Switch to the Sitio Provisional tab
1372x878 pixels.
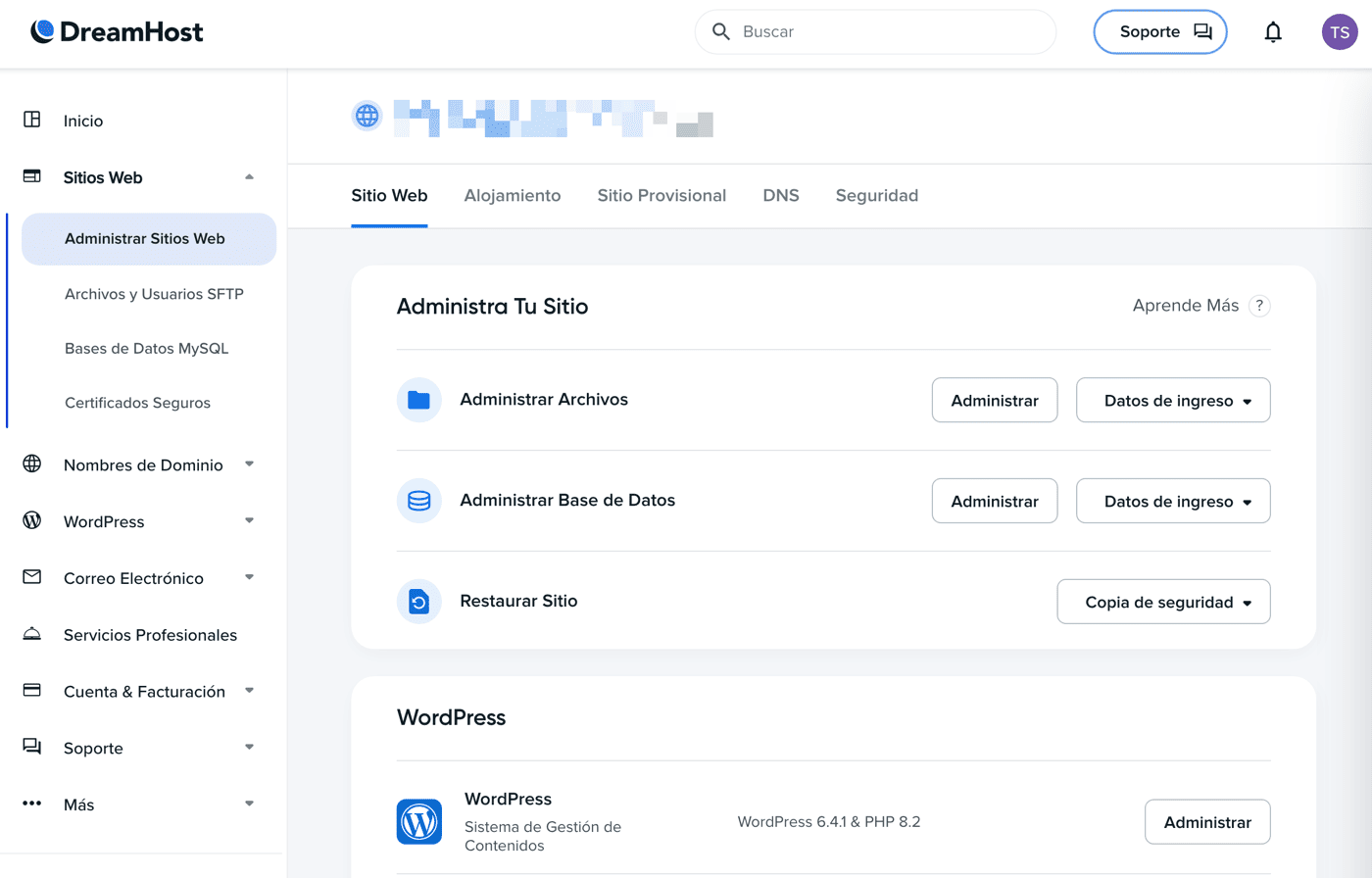click(661, 195)
